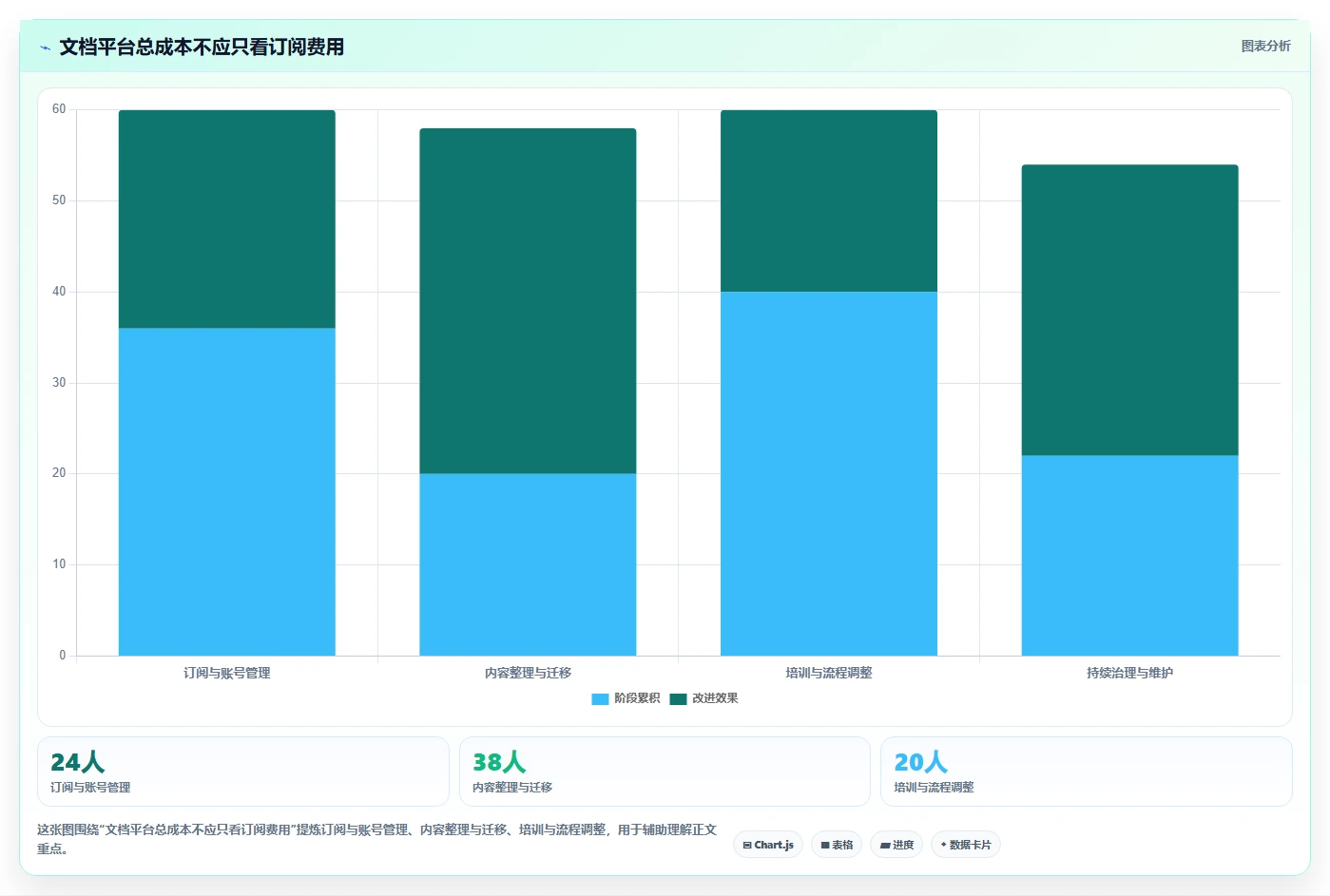
Task: Click the y-axis value 30
Action: click(59, 383)
